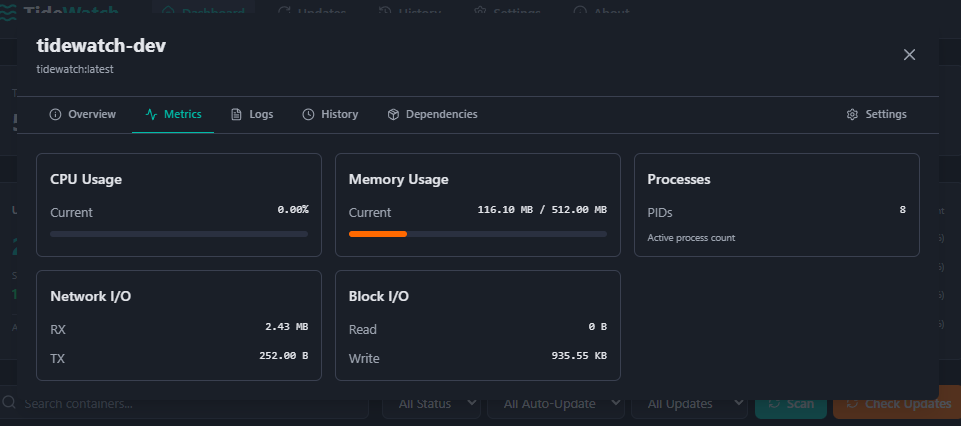Focus the Search containers input field
Viewport: 961px width, 426px height.
tap(190, 404)
